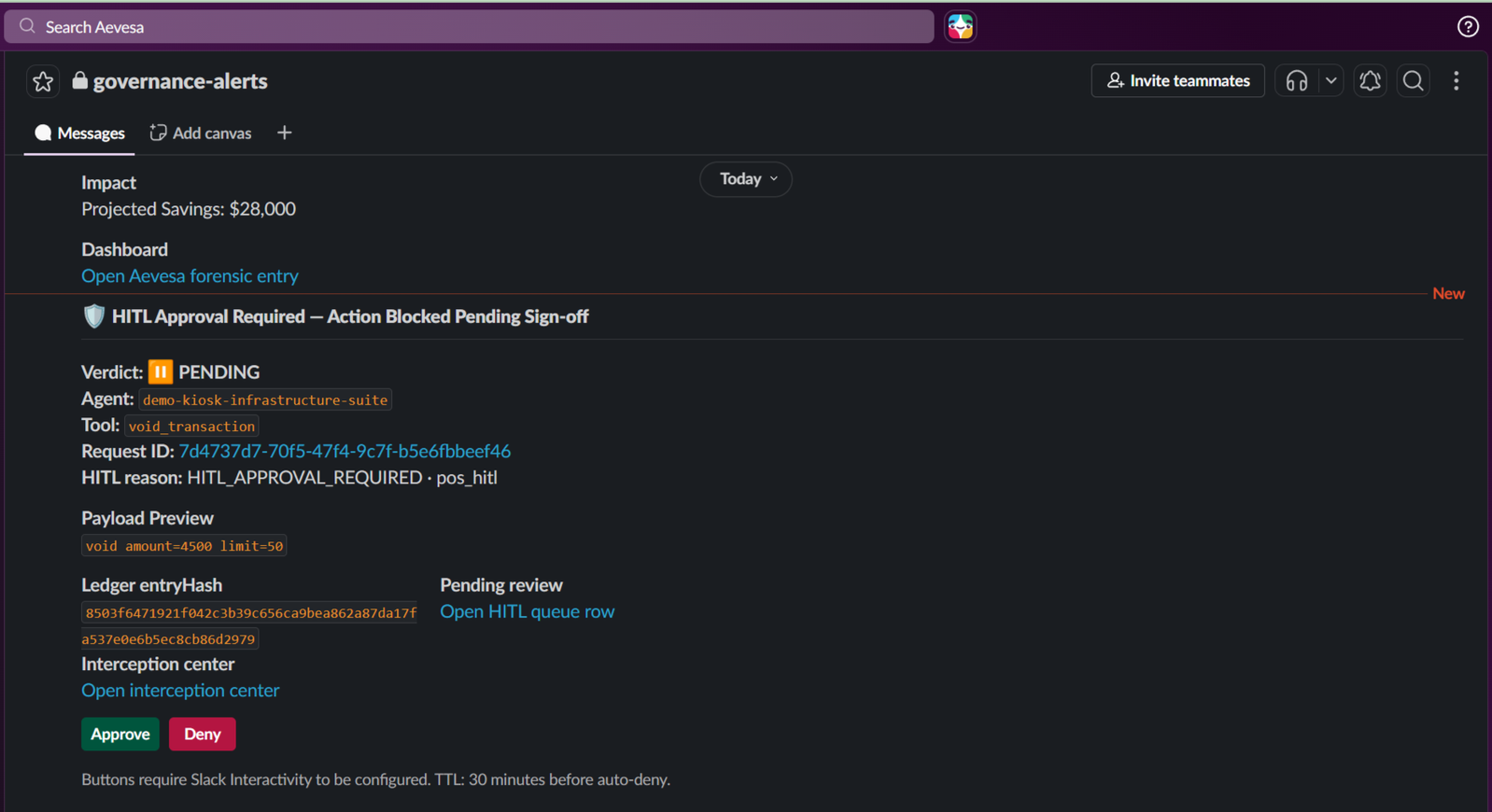Open the three-dot channel options menu
The image size is (1492, 812).
(1457, 81)
